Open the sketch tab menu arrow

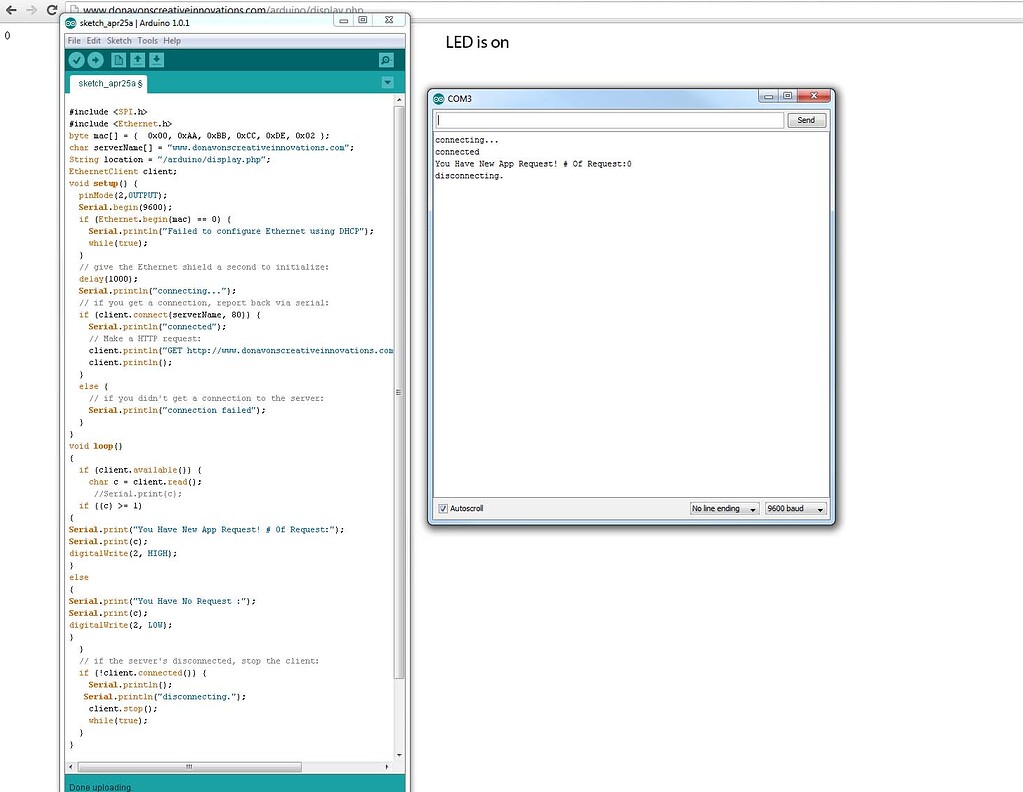[388, 82]
